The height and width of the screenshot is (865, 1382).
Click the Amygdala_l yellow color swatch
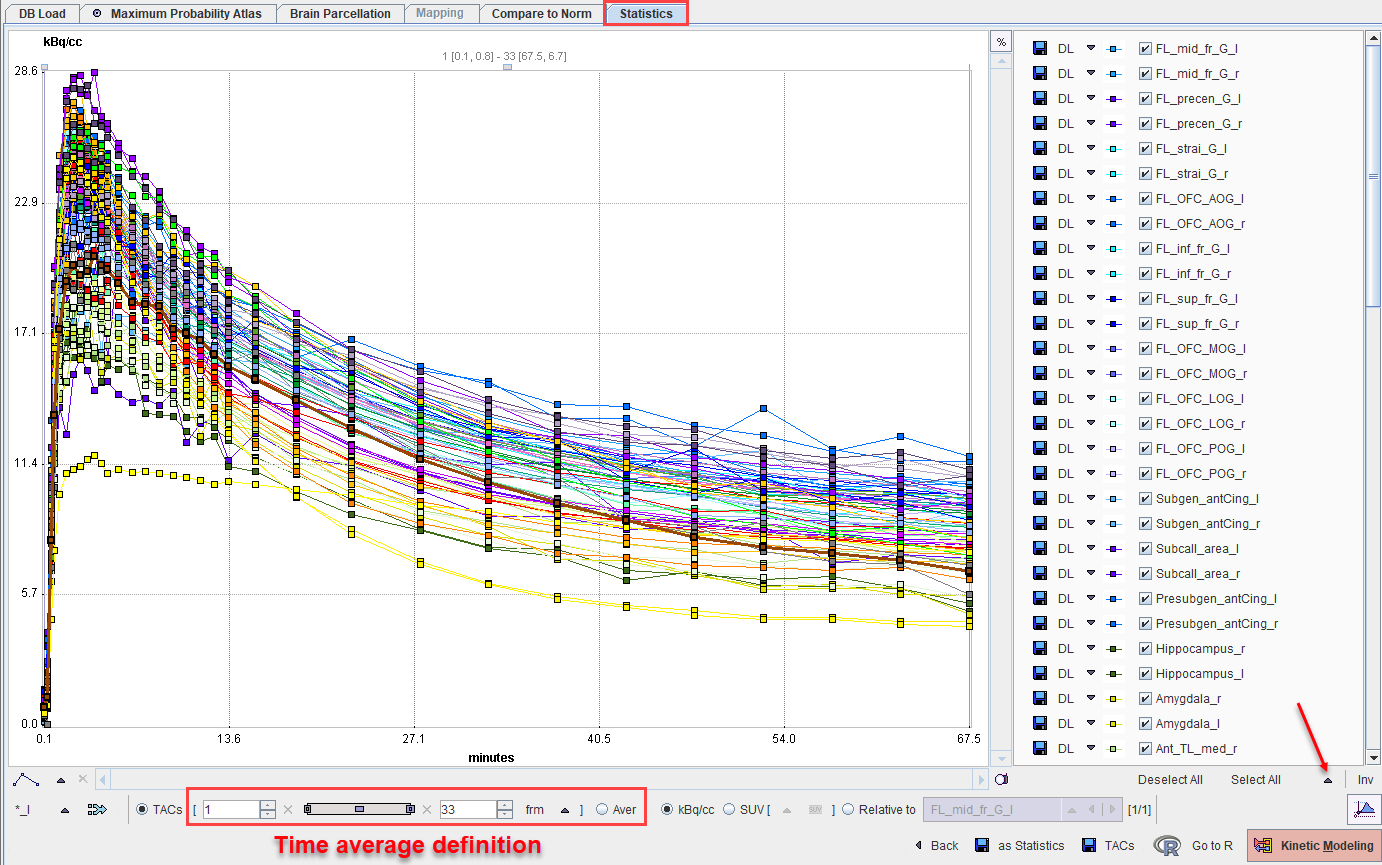pyautogui.click(x=1116, y=723)
